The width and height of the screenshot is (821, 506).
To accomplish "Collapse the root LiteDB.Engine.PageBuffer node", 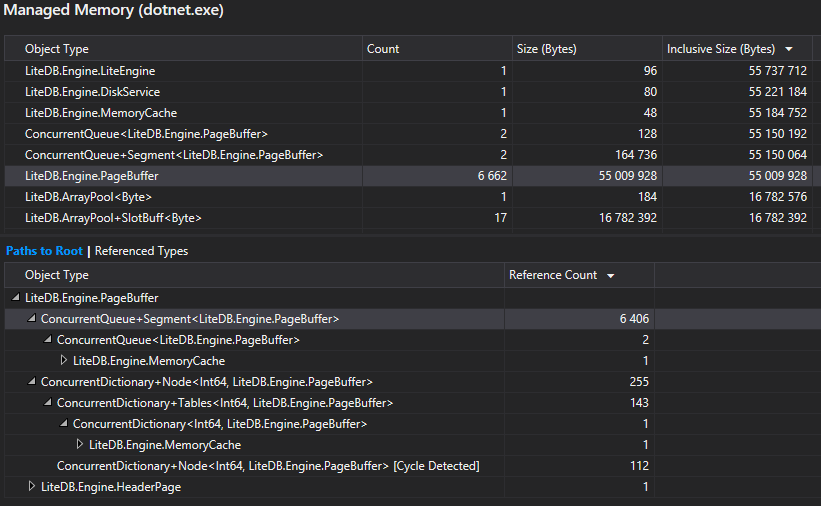I will (x=16, y=298).
